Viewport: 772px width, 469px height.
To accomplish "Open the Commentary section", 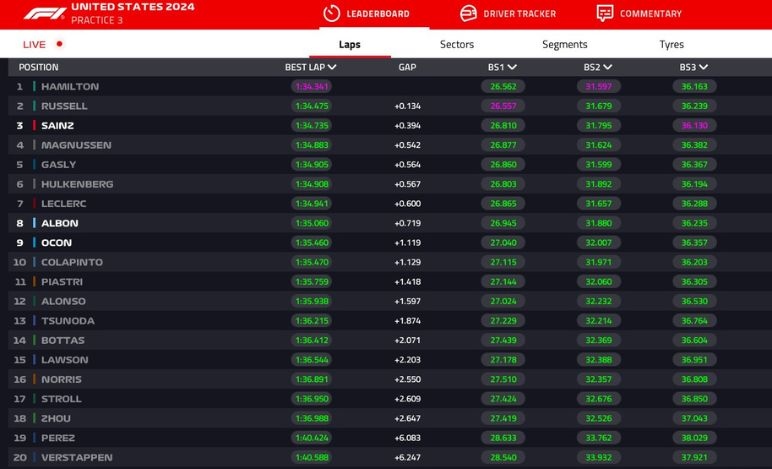I will 650,14.
